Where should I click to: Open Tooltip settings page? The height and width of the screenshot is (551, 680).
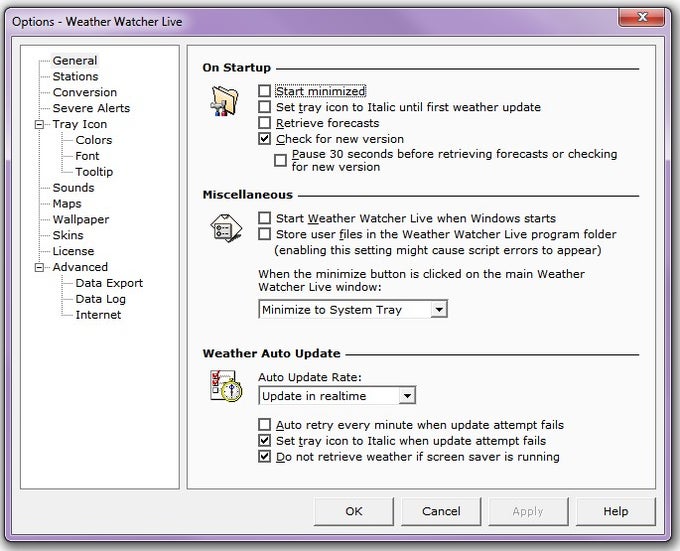pos(94,172)
